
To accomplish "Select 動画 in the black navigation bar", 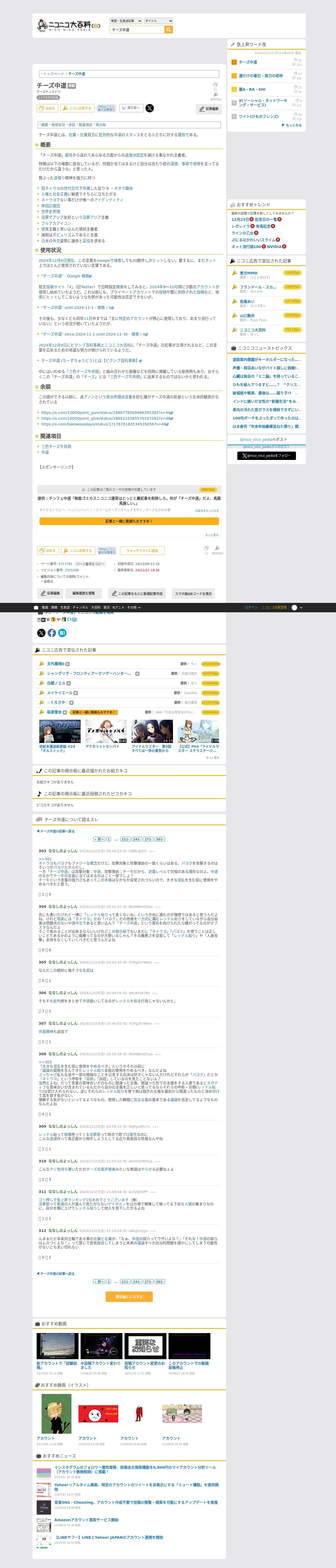I will pyautogui.click(x=45, y=608).
